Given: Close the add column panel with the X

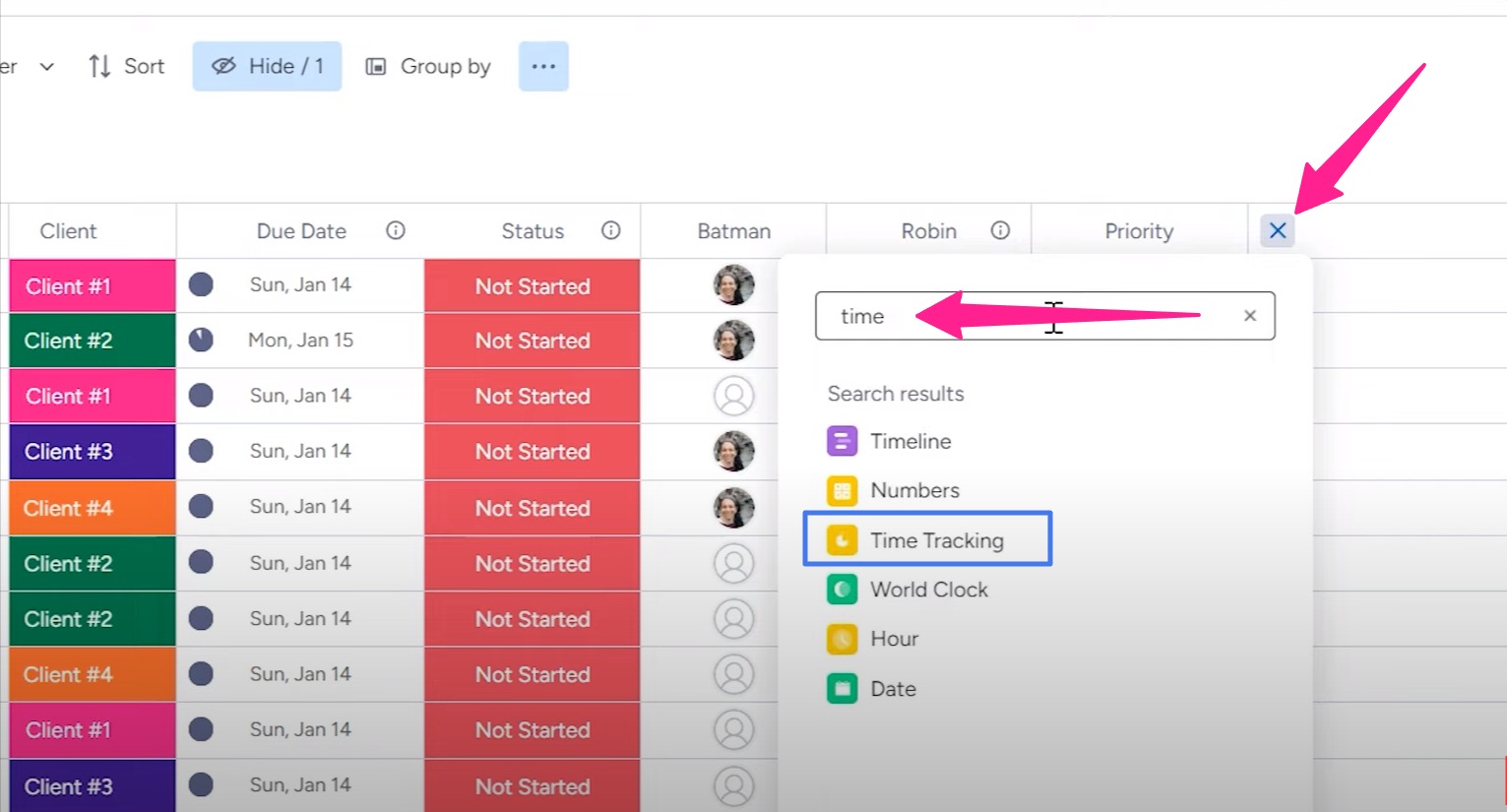Looking at the screenshot, I should (1277, 230).
